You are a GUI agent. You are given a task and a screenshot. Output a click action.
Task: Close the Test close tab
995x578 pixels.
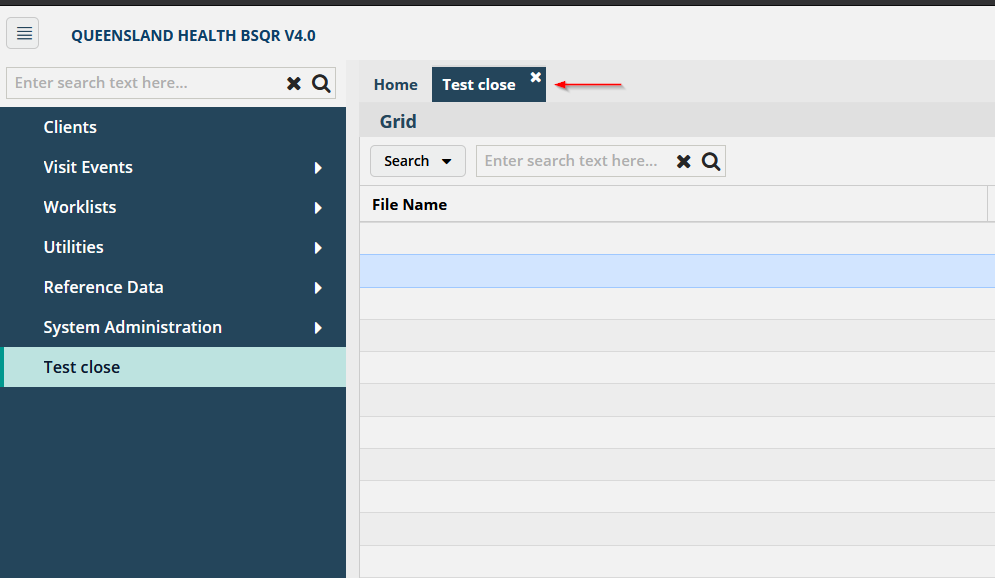(536, 77)
